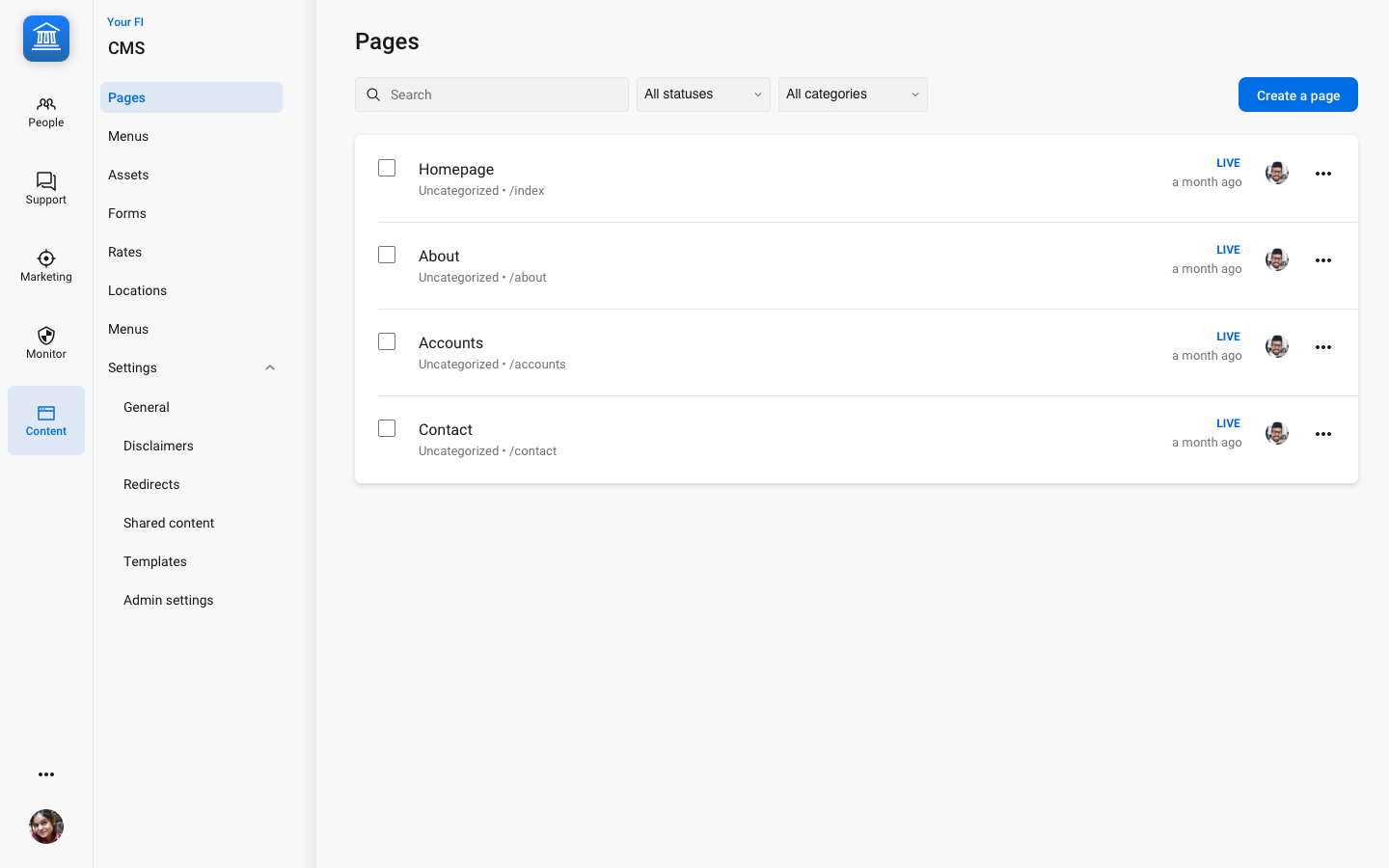Image resolution: width=1389 pixels, height=868 pixels.
Task: Click the Create a page button
Action: click(x=1297, y=95)
